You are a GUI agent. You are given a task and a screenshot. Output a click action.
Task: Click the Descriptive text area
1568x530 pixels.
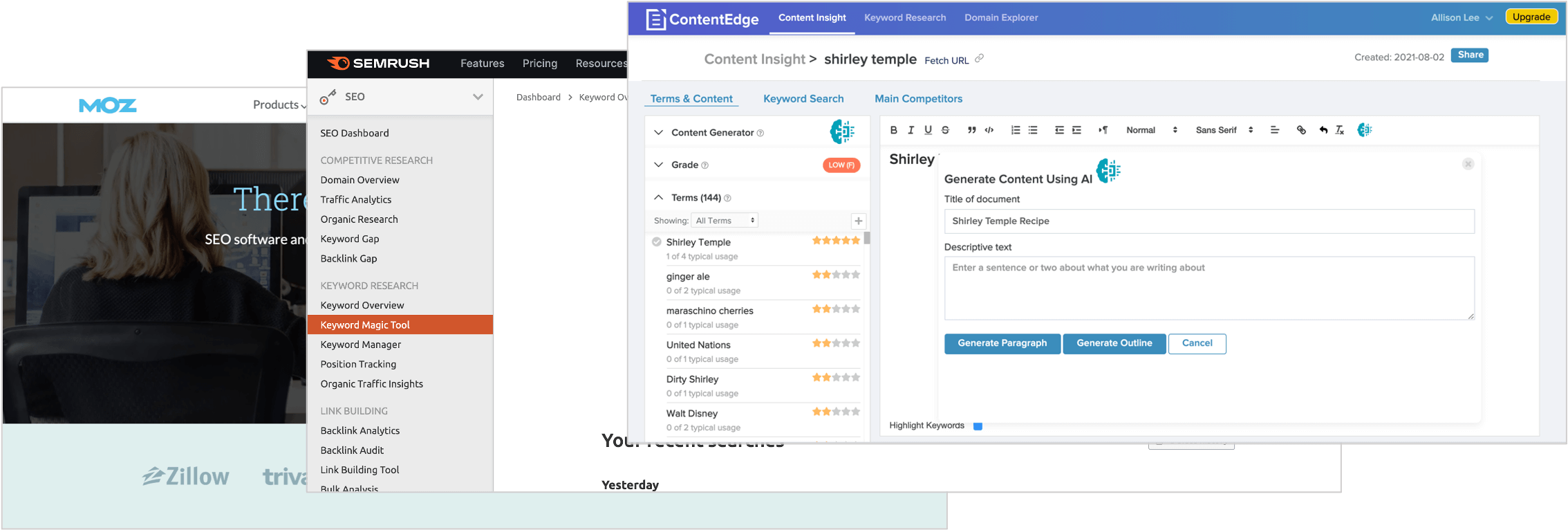(1209, 289)
